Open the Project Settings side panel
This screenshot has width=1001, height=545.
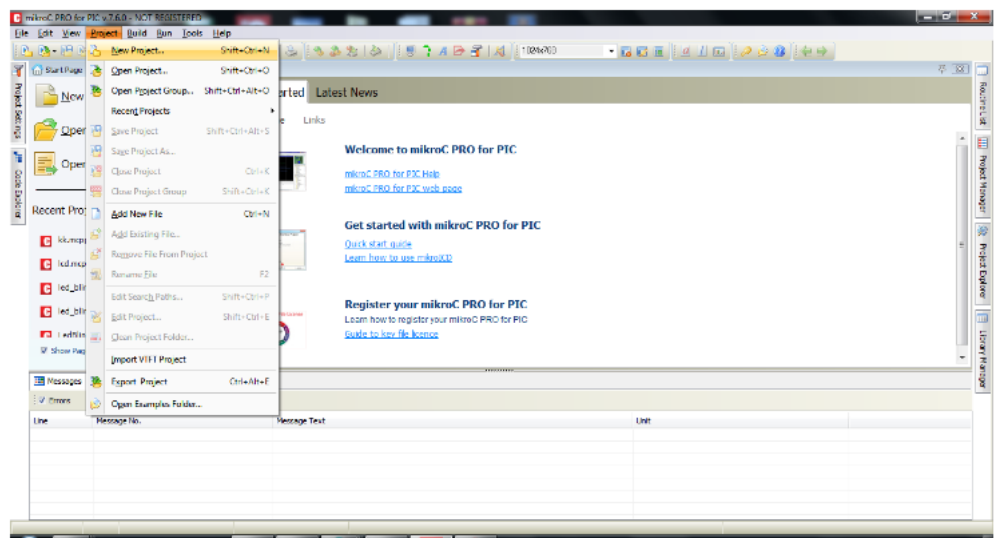click(17, 105)
